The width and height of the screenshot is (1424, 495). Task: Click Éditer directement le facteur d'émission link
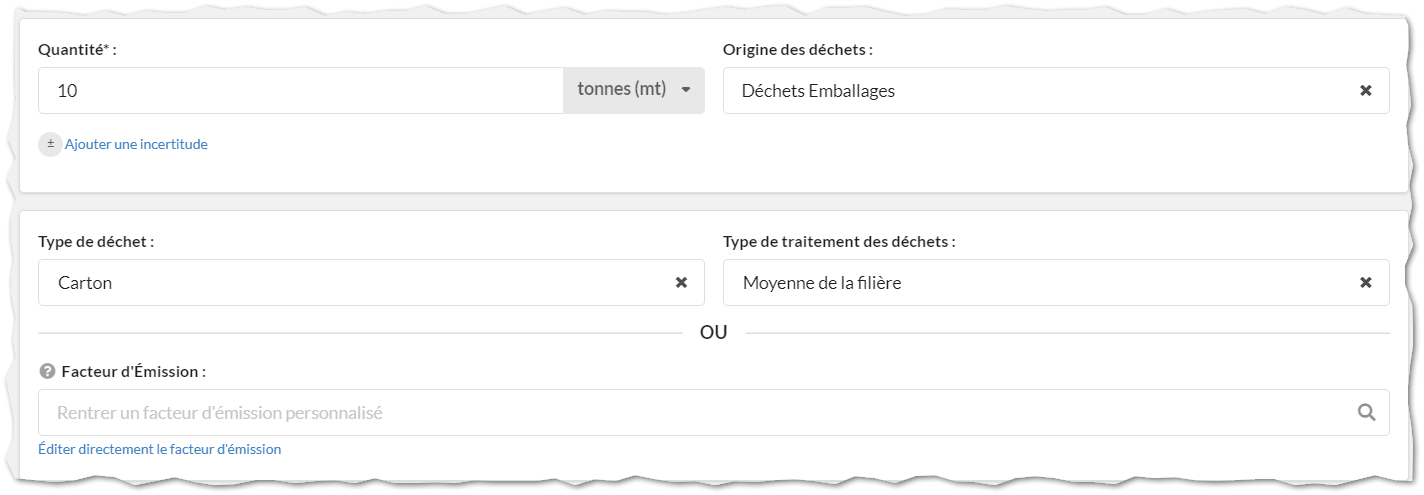(160, 449)
